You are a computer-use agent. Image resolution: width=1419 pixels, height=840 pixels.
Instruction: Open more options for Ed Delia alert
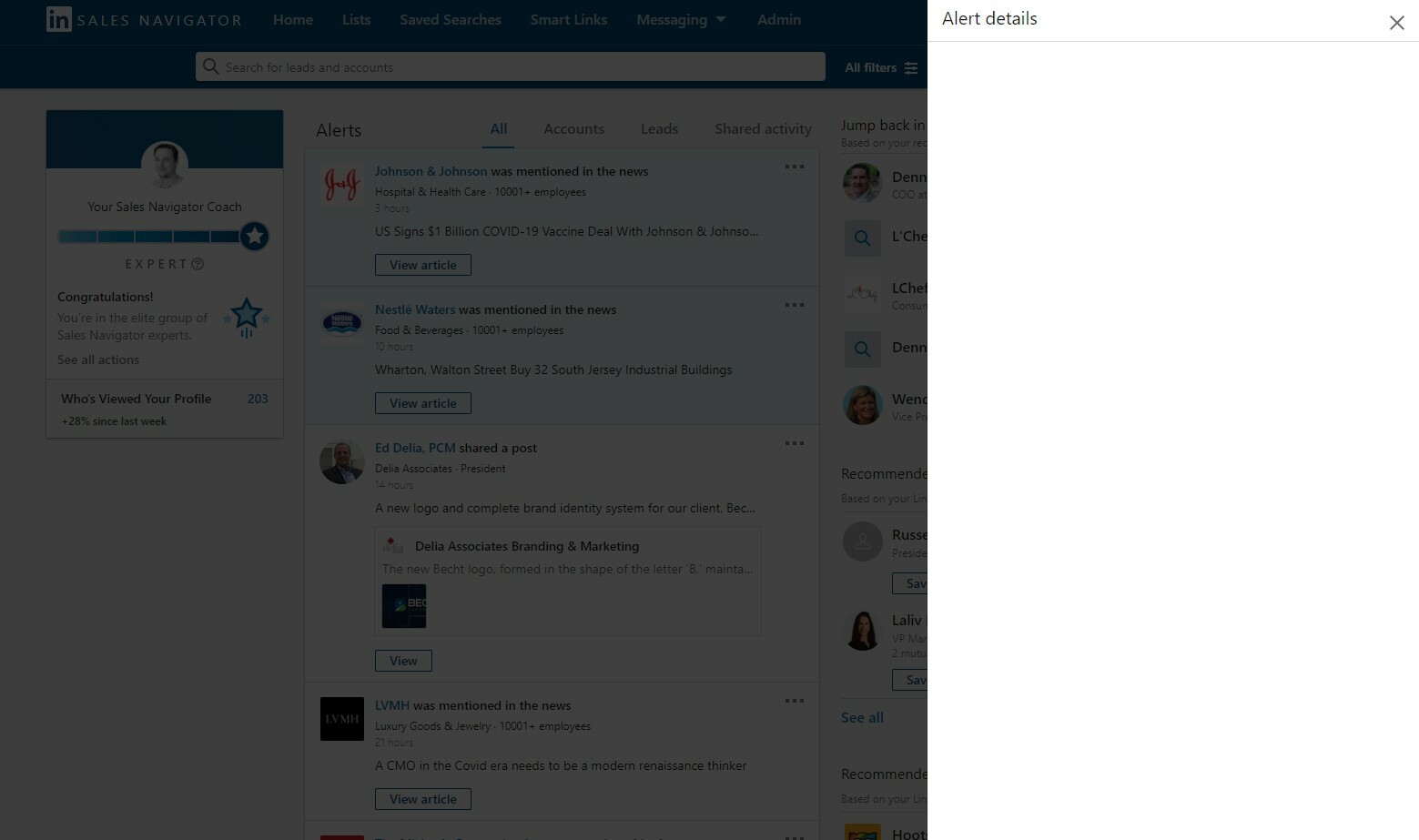(795, 443)
